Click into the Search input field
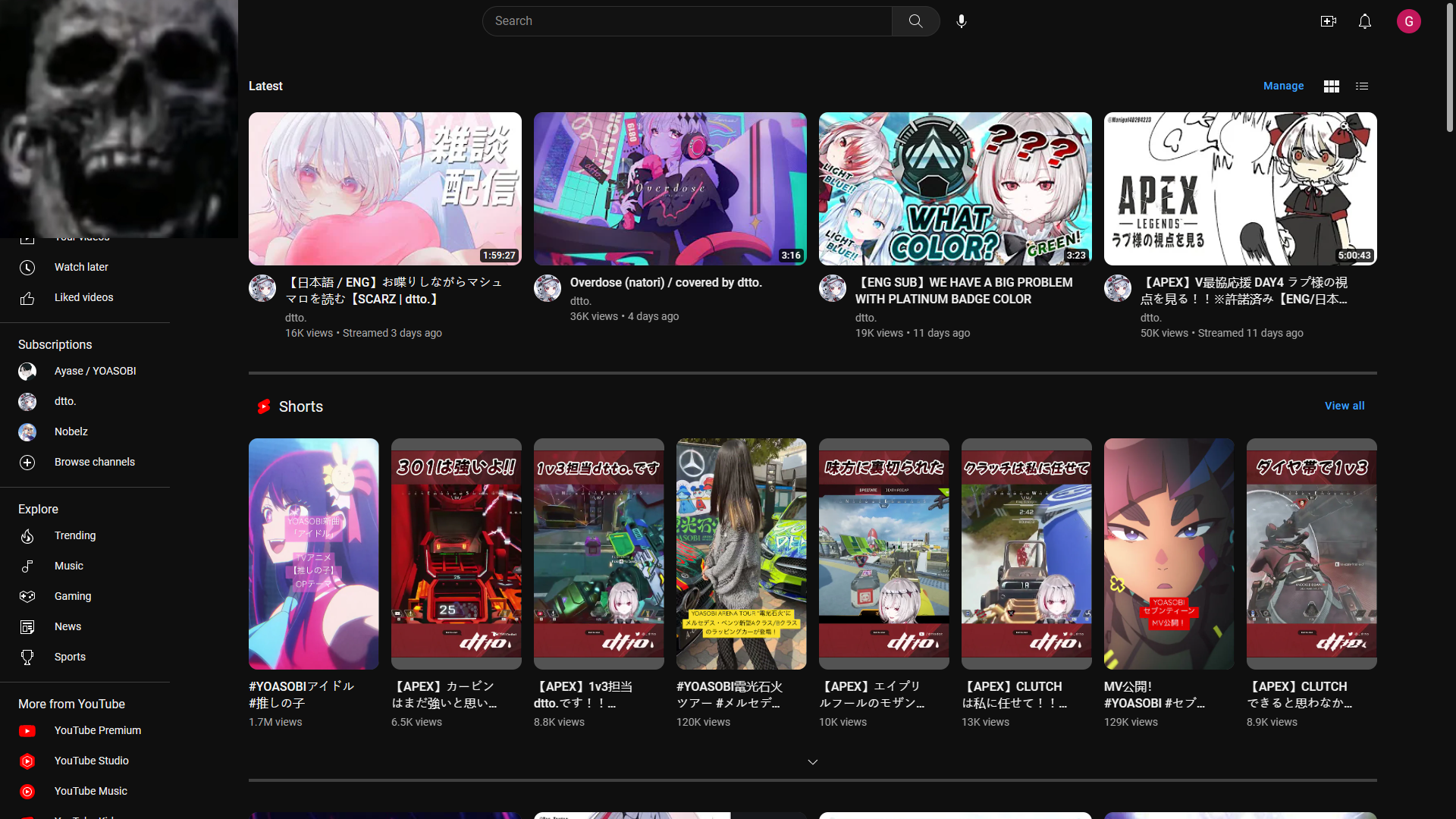This screenshot has width=1456, height=819. (x=686, y=21)
